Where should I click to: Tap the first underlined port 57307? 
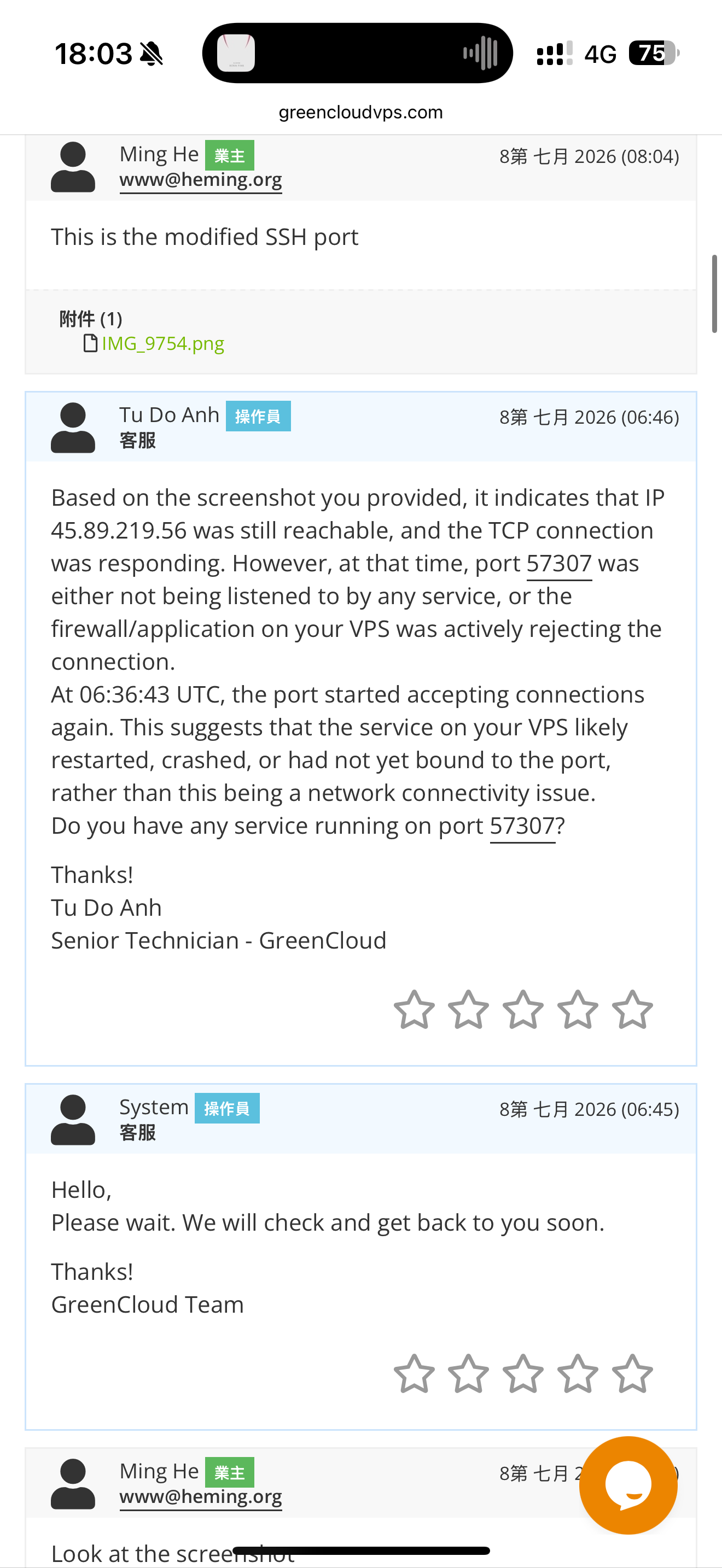click(x=559, y=564)
